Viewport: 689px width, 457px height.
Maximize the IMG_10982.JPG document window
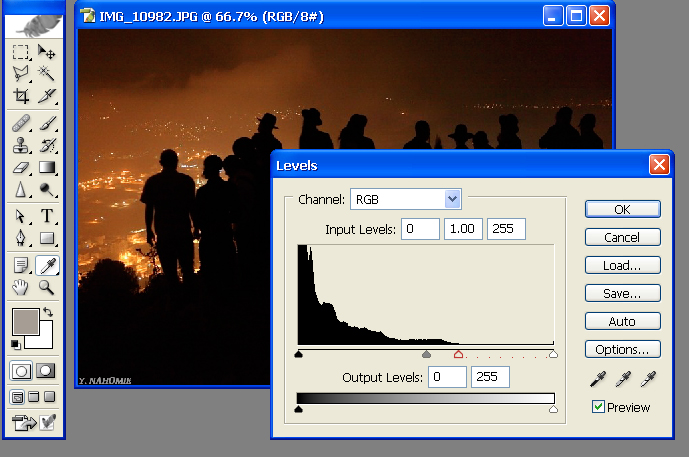point(576,16)
